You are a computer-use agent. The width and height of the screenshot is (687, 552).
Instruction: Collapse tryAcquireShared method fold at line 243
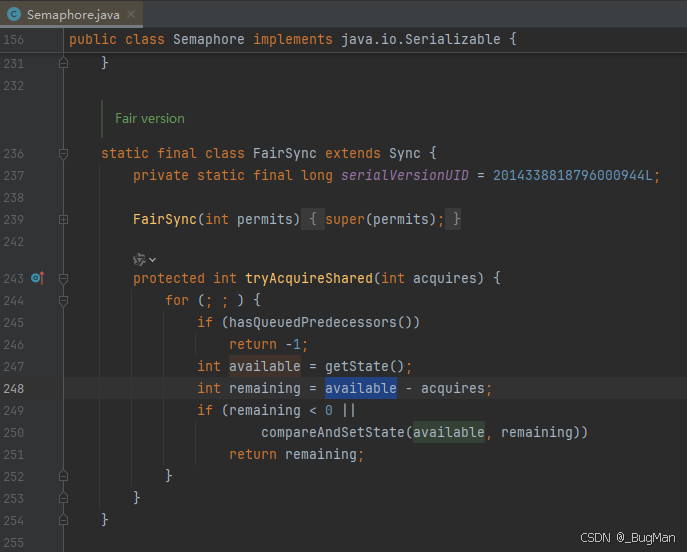point(63,279)
